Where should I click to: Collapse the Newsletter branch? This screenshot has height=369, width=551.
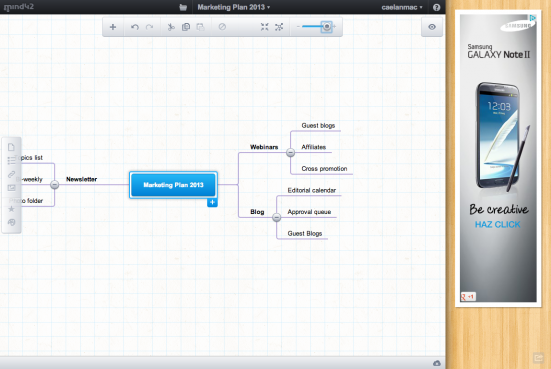[x=54, y=184]
